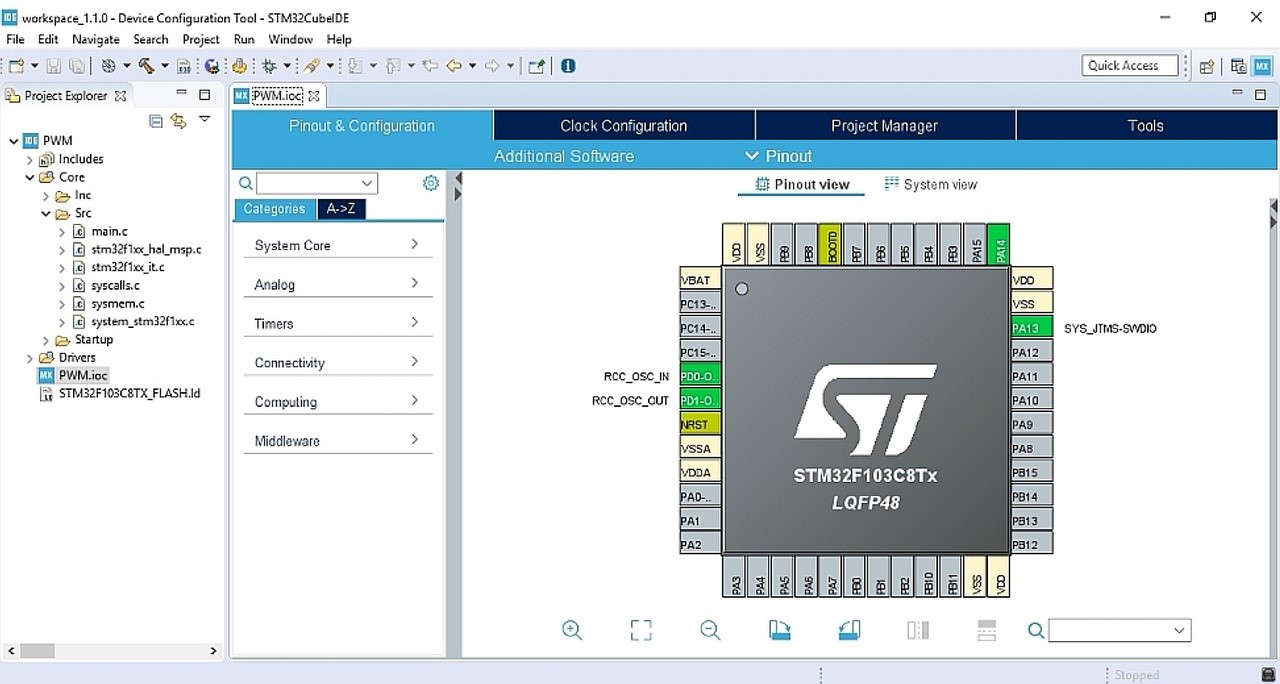1280x684 pixels.
Task: Zoom in on the chip pinout
Action: click(x=572, y=630)
